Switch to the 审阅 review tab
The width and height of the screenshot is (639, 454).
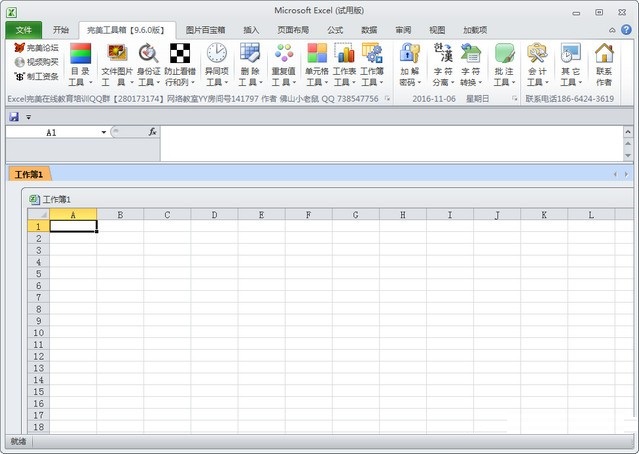pos(403,30)
